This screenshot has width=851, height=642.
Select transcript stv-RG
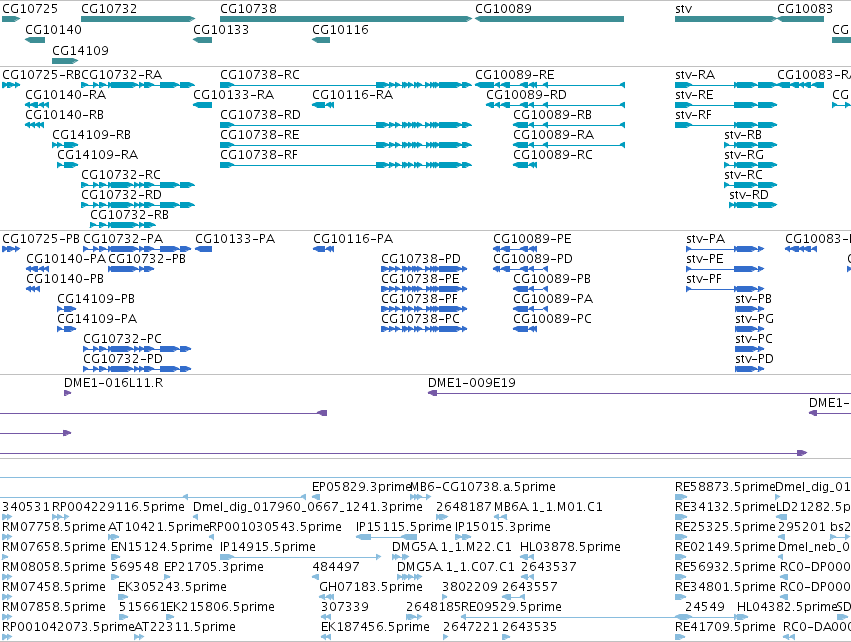click(x=751, y=165)
